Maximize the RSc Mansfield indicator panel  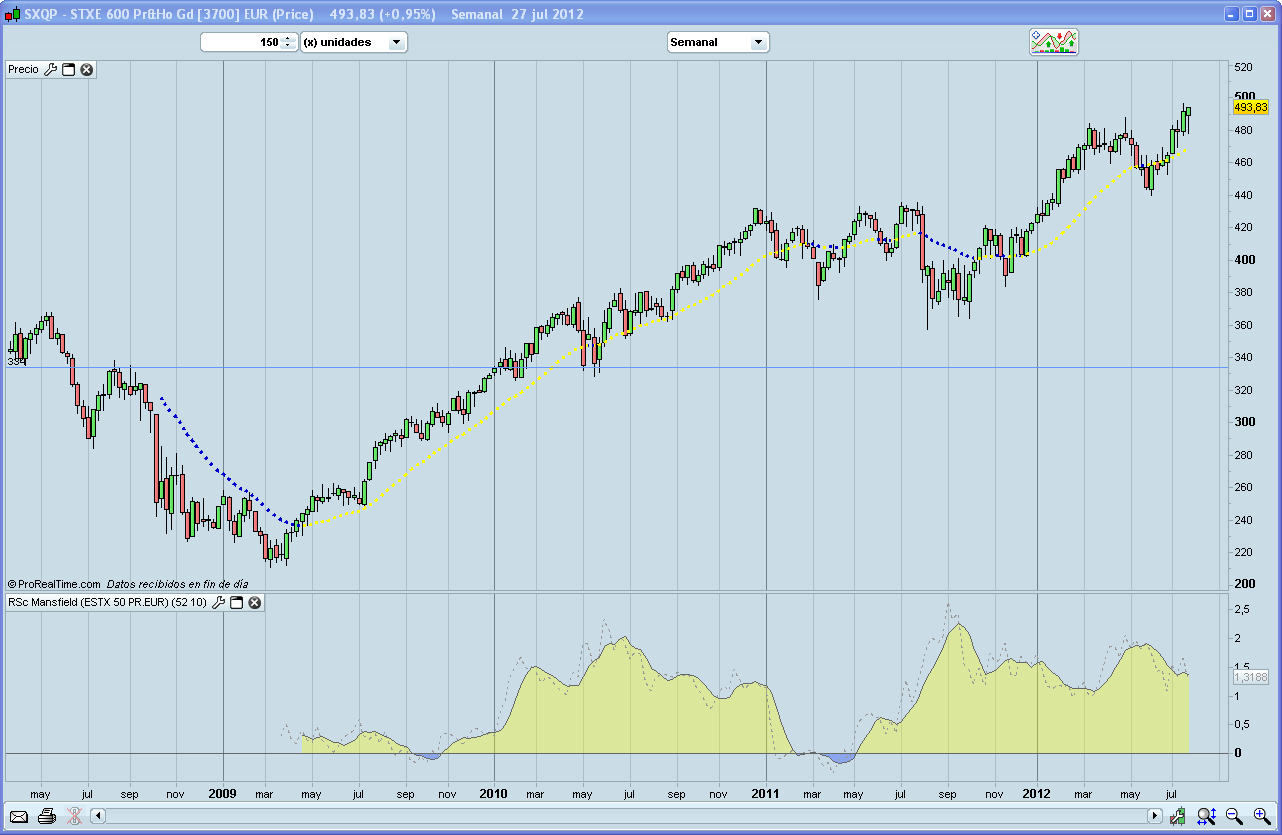click(237, 603)
